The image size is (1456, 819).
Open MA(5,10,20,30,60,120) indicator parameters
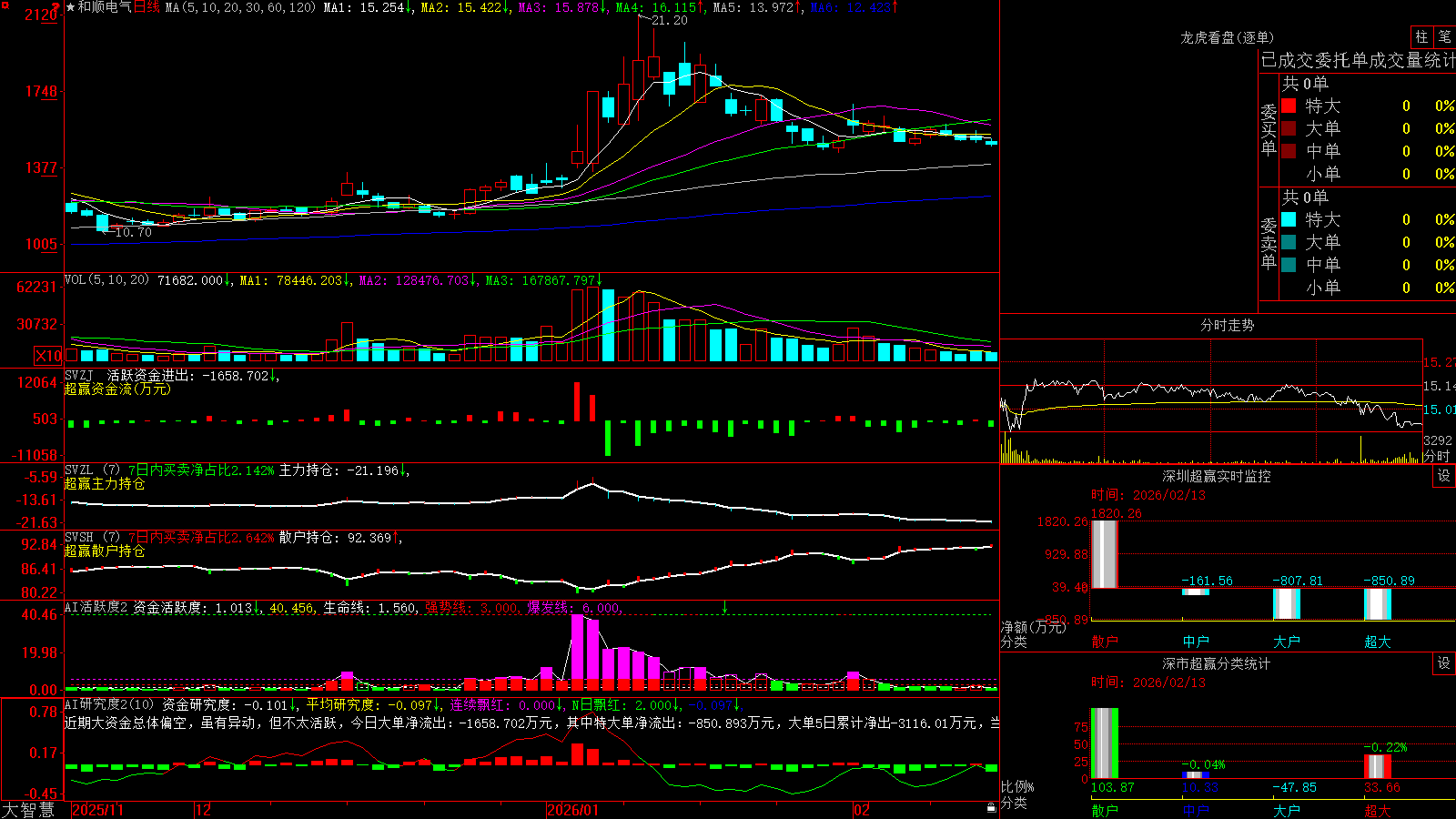click(240, 7)
